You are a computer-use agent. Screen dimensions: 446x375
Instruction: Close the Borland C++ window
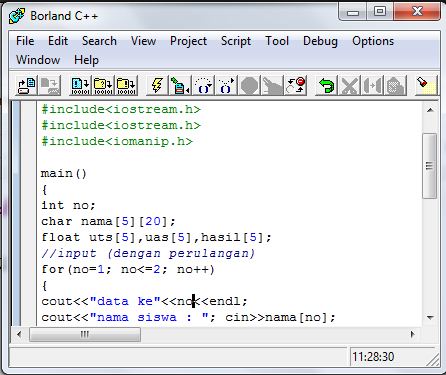tap(417, 12)
